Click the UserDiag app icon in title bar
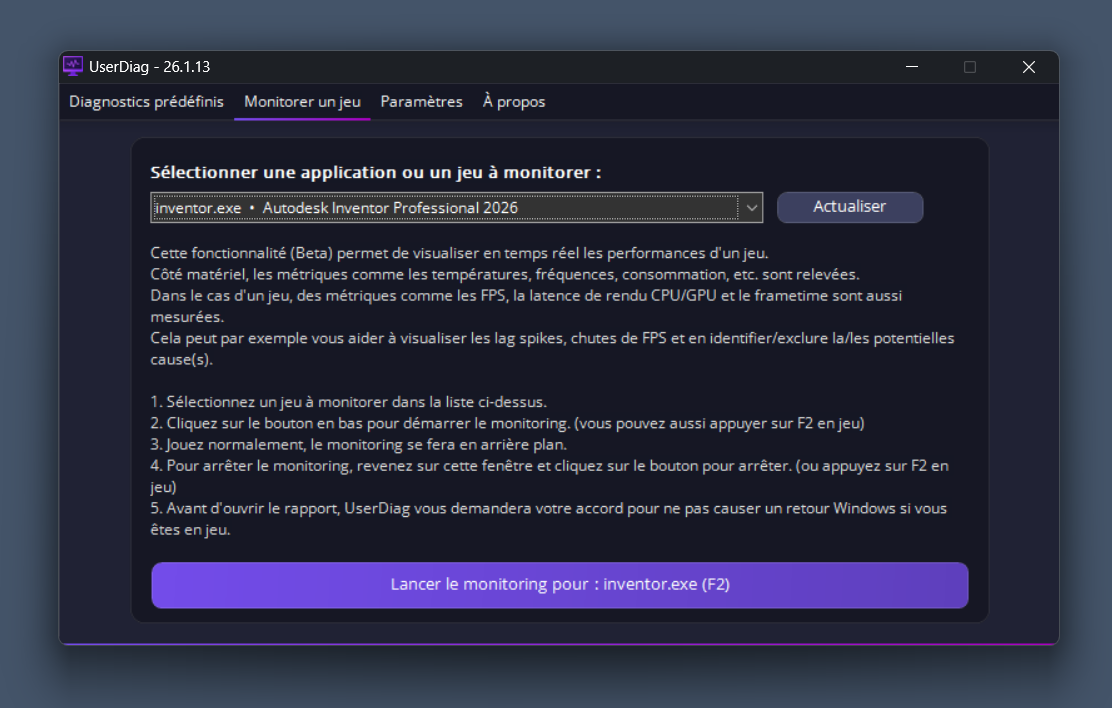The height and width of the screenshot is (708, 1112). (73, 67)
